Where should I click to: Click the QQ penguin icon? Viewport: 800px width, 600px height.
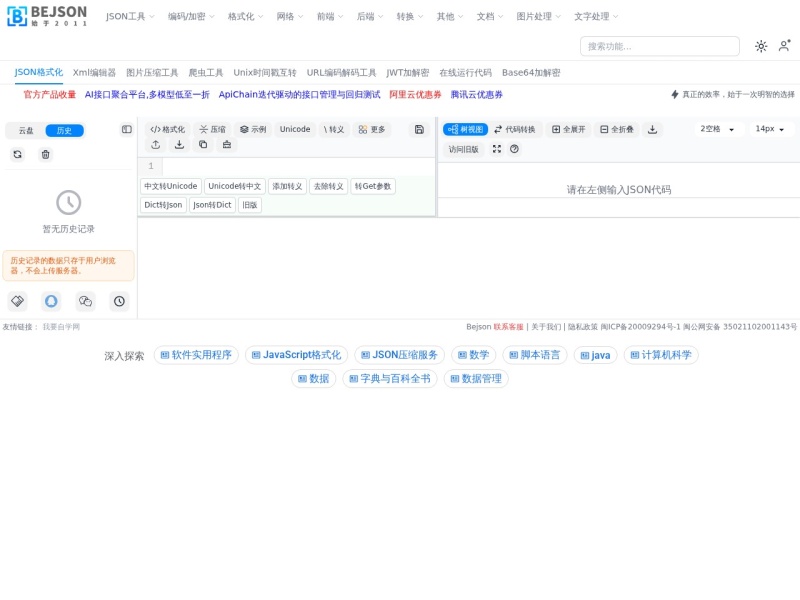pyautogui.click(x=51, y=301)
